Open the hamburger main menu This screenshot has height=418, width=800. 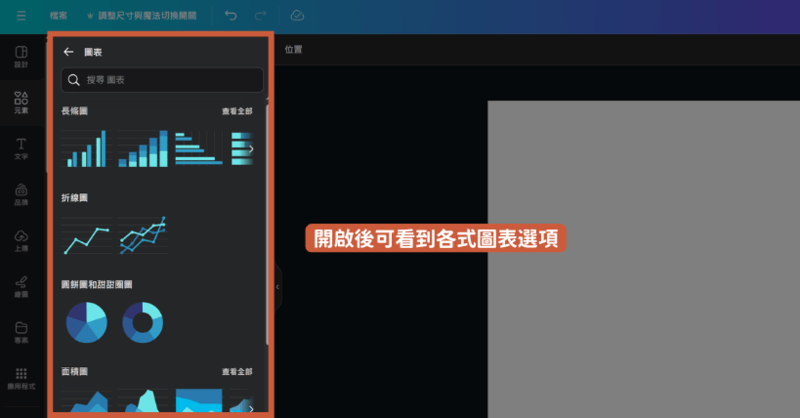pos(21,16)
